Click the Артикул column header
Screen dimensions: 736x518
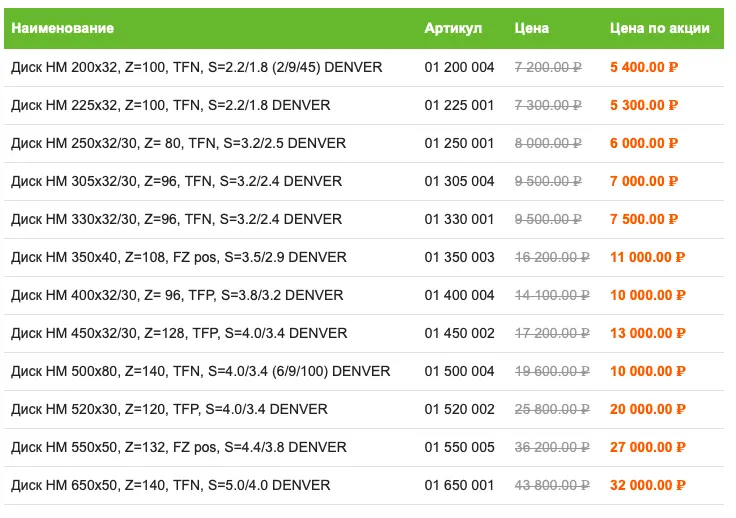click(x=452, y=28)
